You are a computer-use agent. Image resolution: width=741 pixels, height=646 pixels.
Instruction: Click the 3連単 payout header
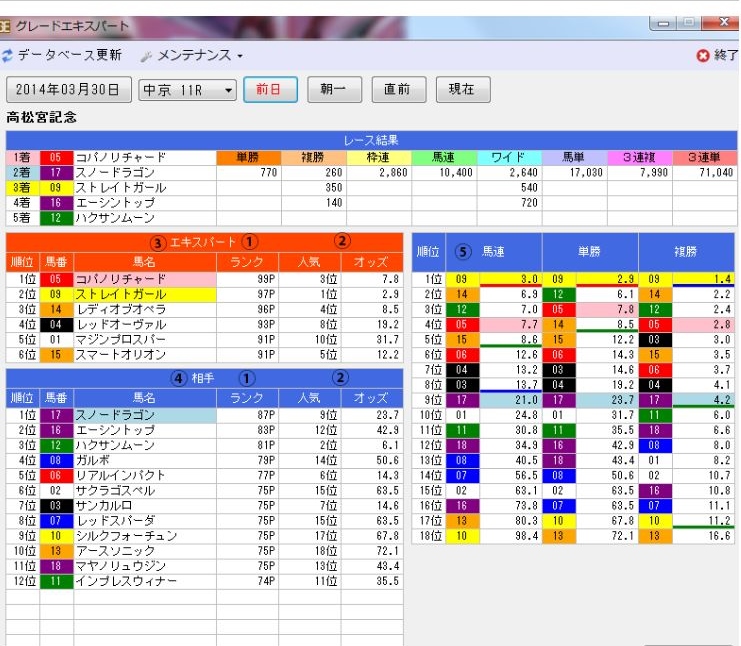coord(705,157)
